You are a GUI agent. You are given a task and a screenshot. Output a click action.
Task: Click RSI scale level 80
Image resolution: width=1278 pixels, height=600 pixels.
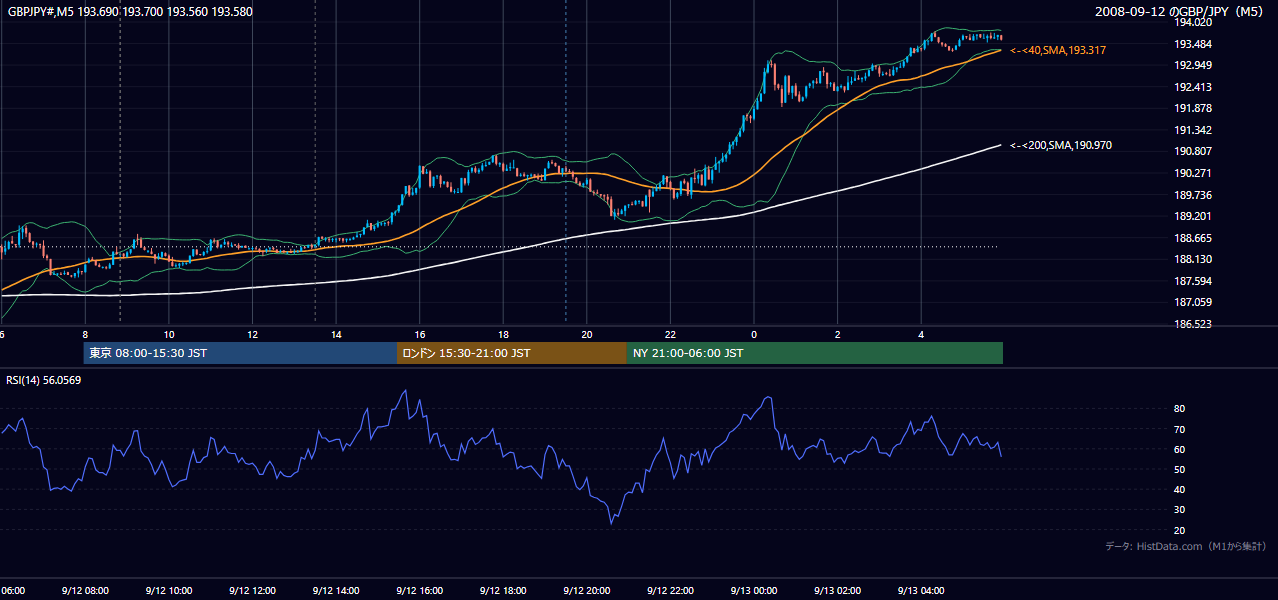(1180, 409)
